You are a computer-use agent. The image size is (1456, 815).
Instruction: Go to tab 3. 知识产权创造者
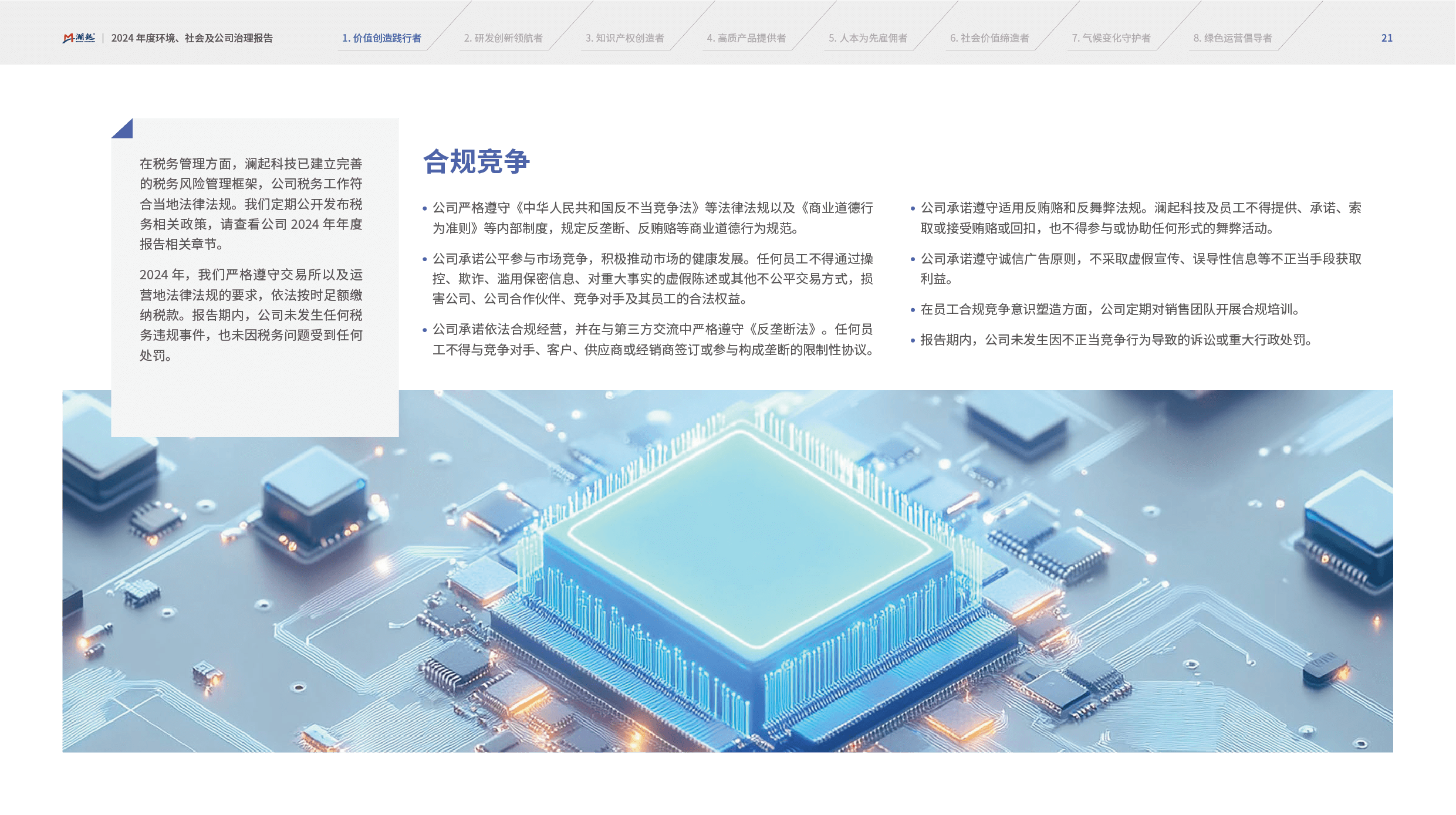tap(624, 38)
